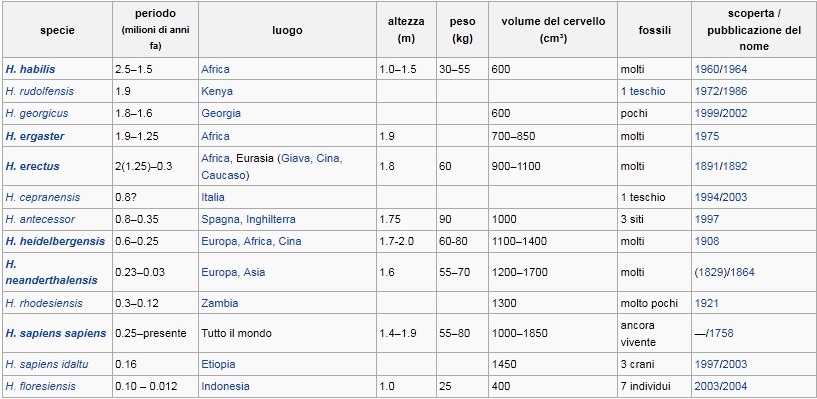
Task: Click the Inghilterra link
Action: pos(268,219)
